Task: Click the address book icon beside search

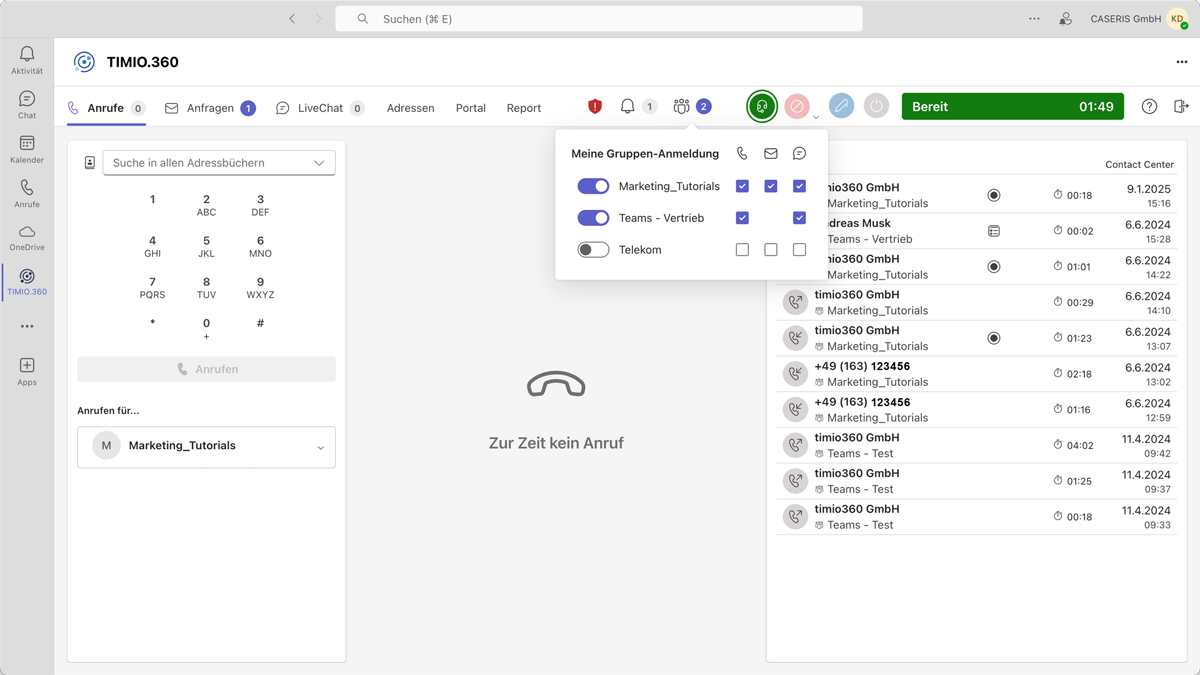Action: tap(90, 163)
